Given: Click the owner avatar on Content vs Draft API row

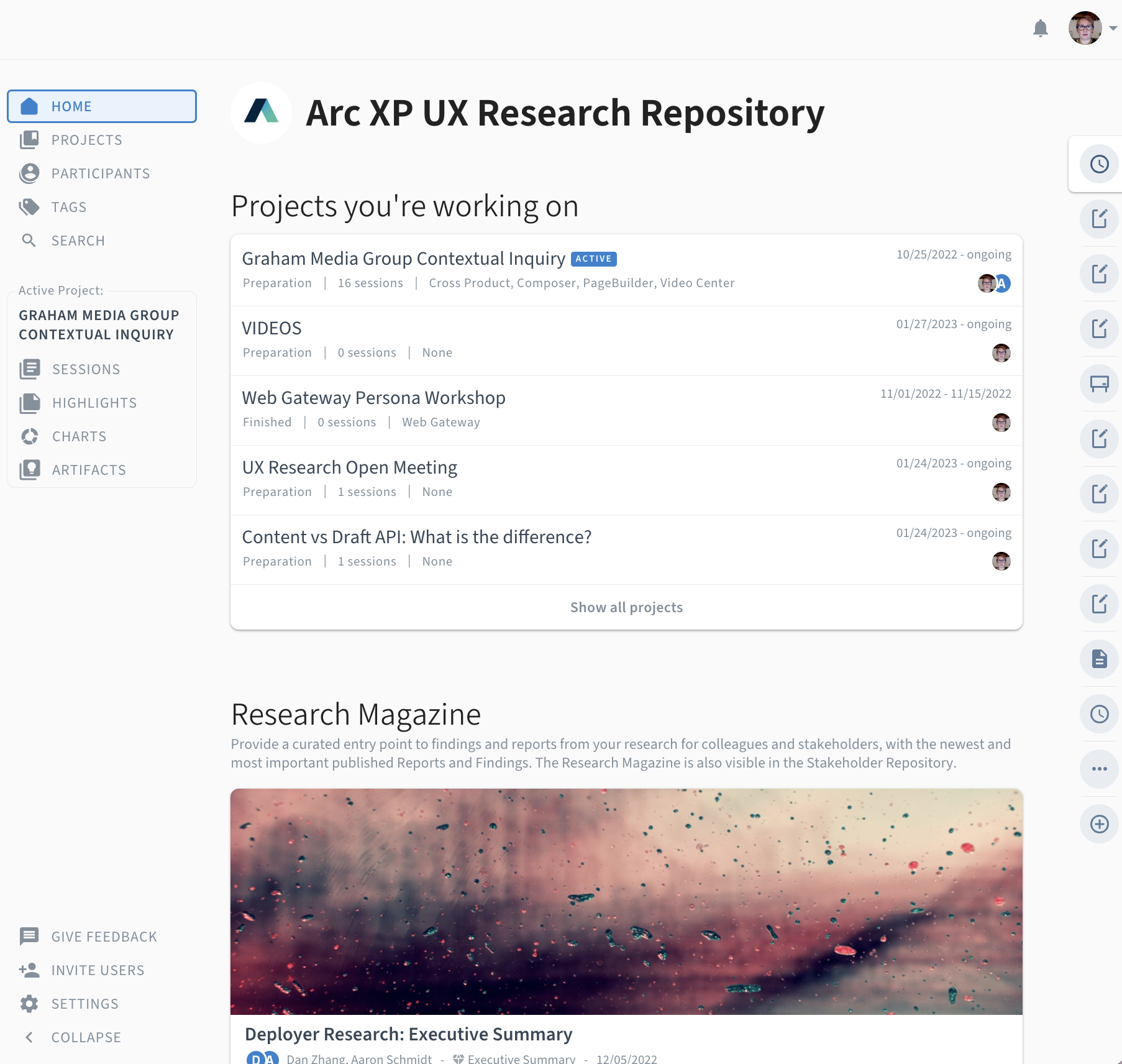Looking at the screenshot, I should coord(1001,561).
